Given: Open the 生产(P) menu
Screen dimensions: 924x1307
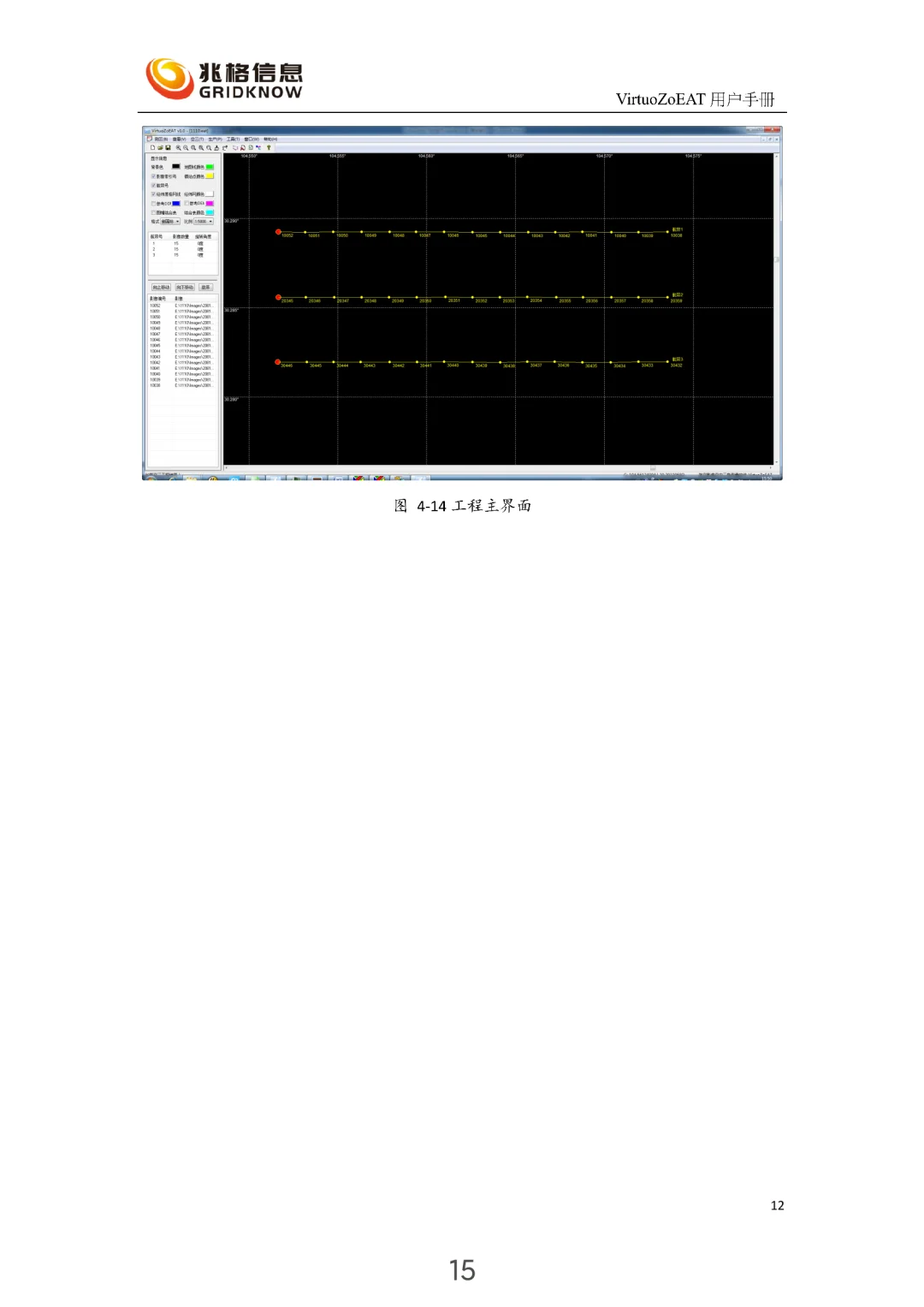Looking at the screenshot, I should tap(215, 140).
